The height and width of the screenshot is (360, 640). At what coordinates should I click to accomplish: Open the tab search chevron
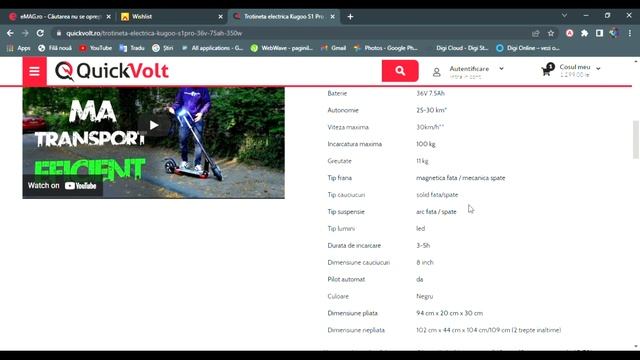tap(564, 16)
